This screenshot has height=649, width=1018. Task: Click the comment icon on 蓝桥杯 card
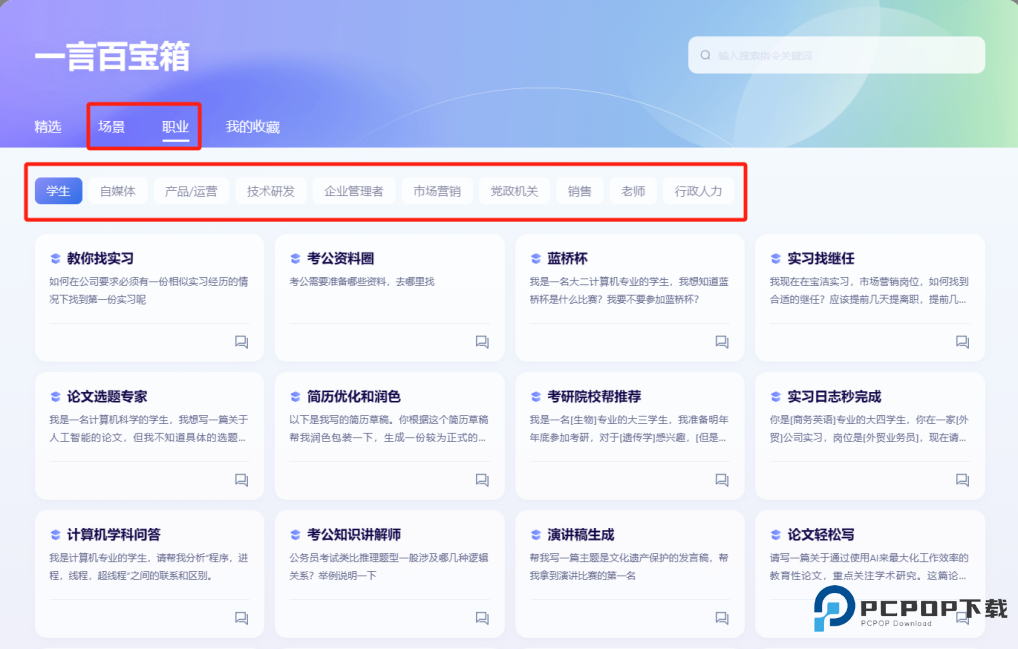[x=721, y=341]
